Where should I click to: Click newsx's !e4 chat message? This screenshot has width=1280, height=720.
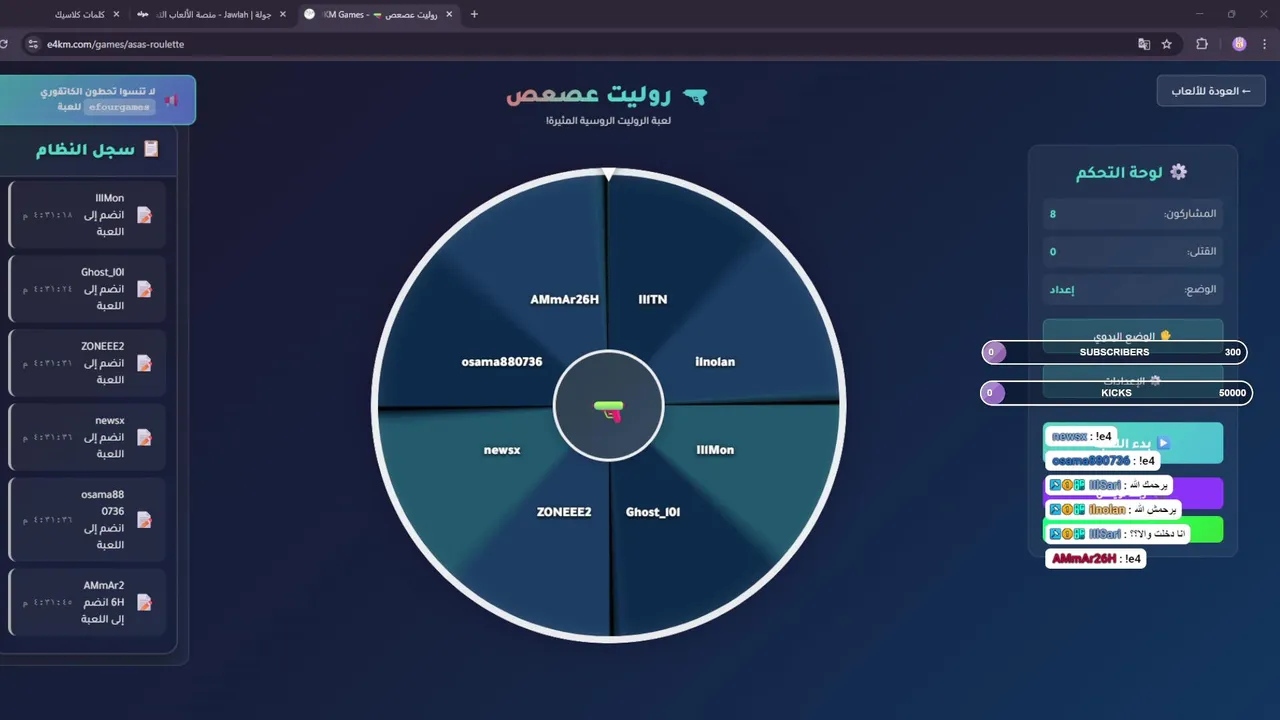[1081, 436]
